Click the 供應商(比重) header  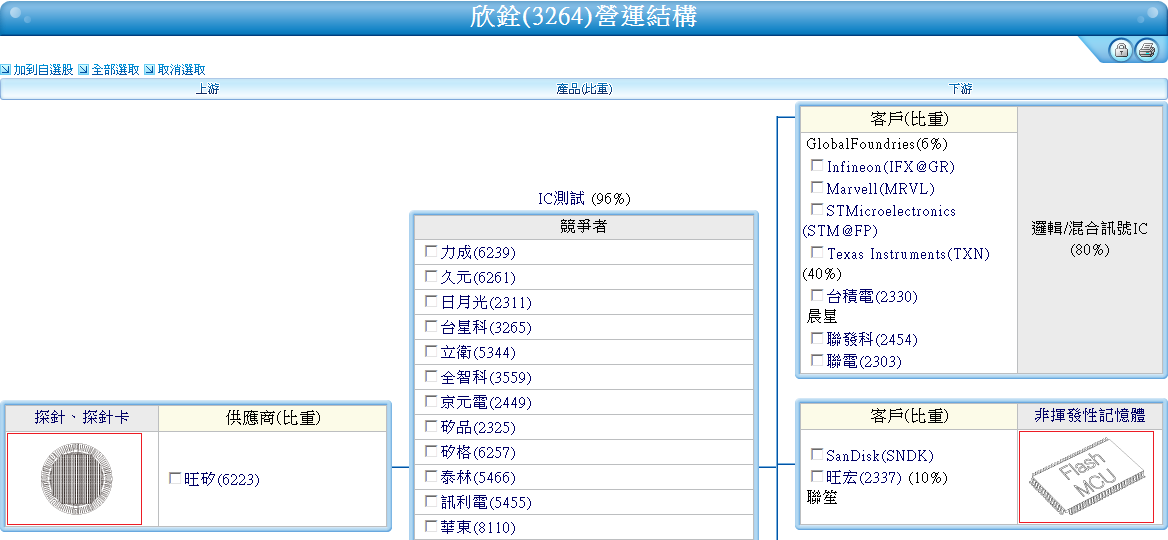click(x=273, y=418)
